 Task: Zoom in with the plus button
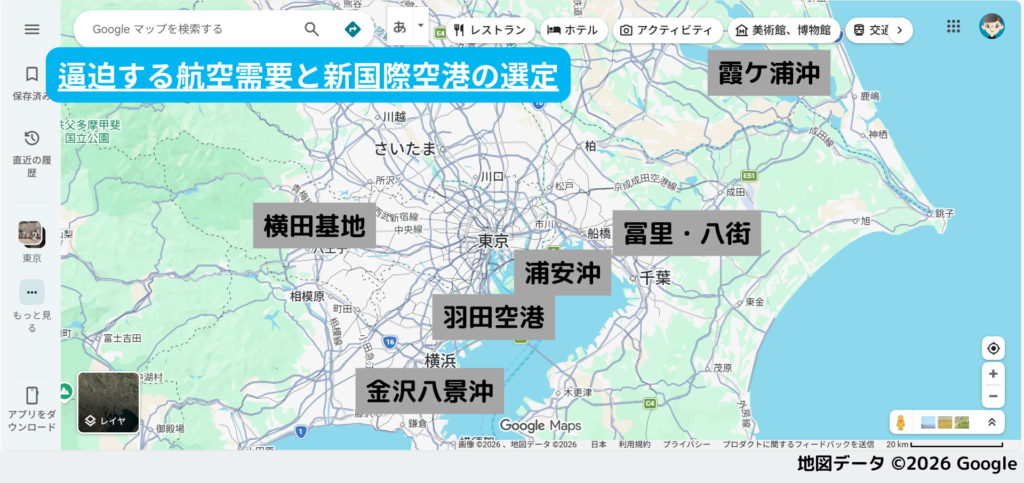[993, 374]
